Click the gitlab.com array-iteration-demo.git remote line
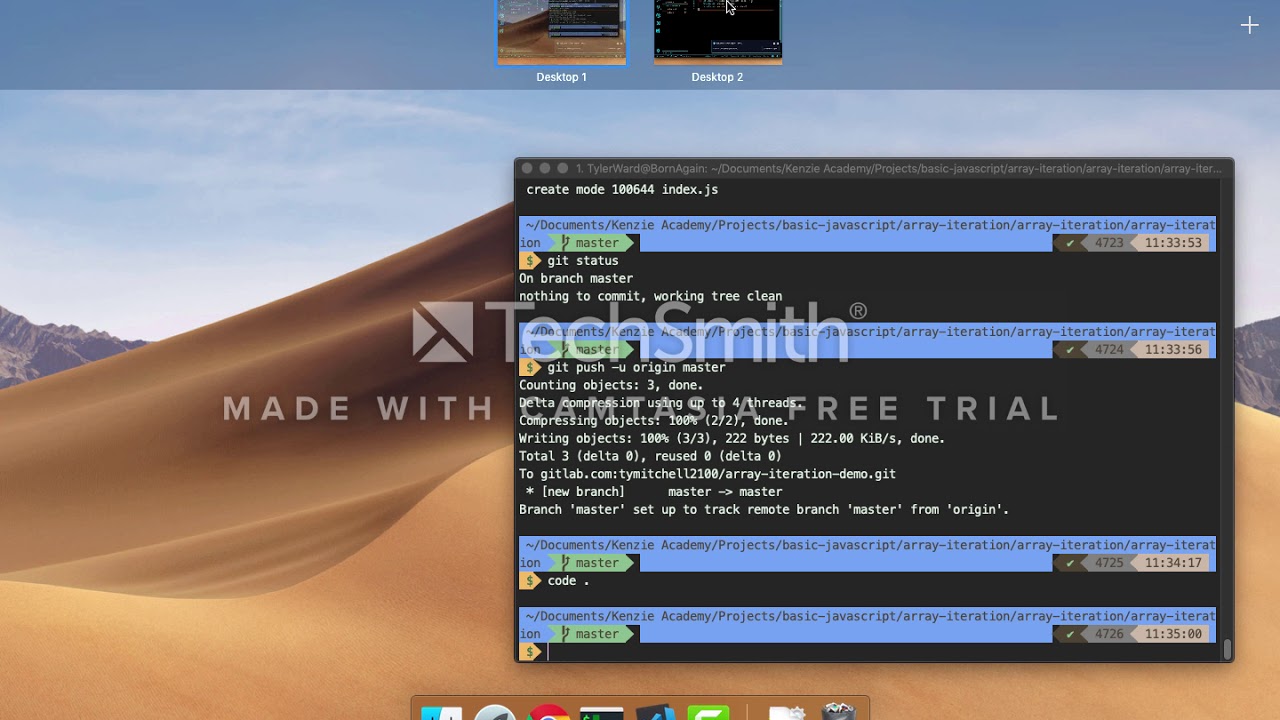This screenshot has height=720, width=1280. tap(707, 475)
